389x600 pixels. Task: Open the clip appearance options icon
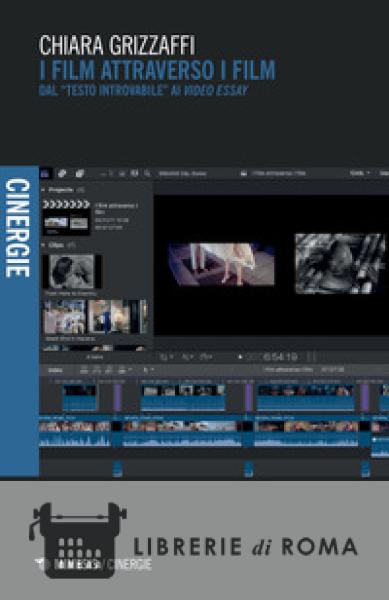click(x=134, y=173)
